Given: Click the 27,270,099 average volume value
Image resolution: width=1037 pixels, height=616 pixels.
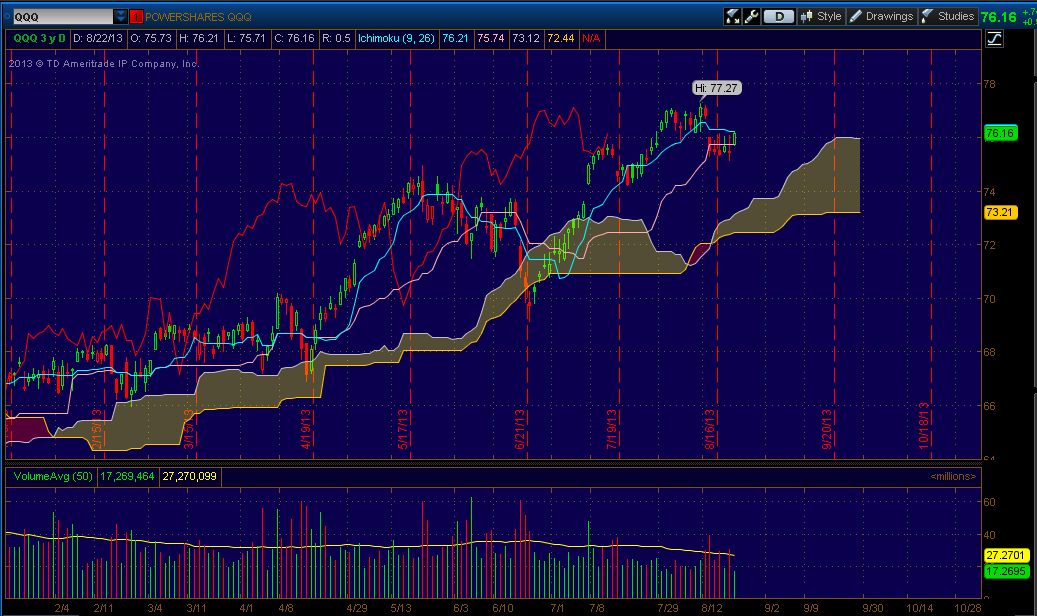Looking at the screenshot, I should tap(189, 476).
